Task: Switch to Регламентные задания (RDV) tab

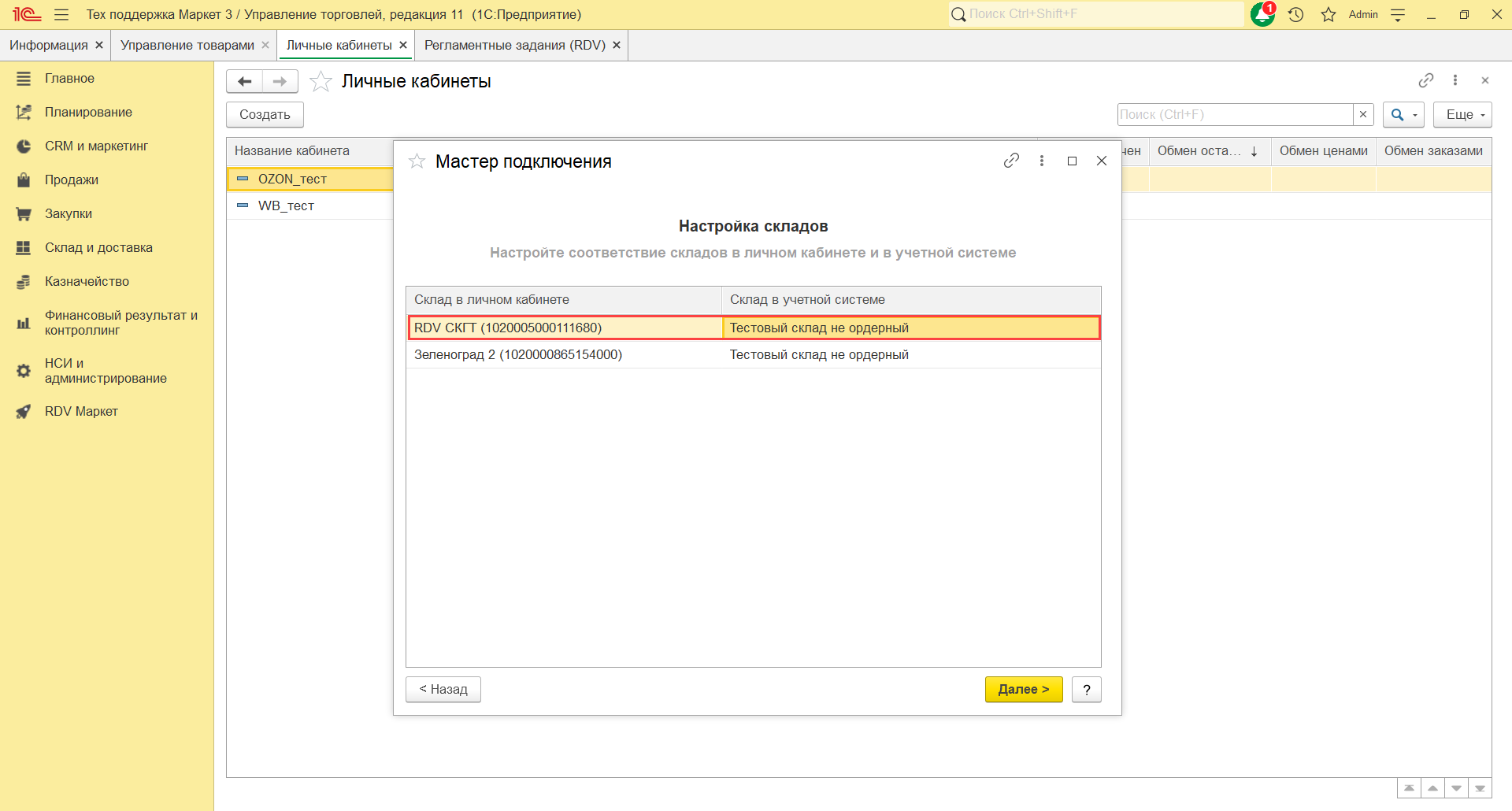Action: pyautogui.click(x=514, y=45)
